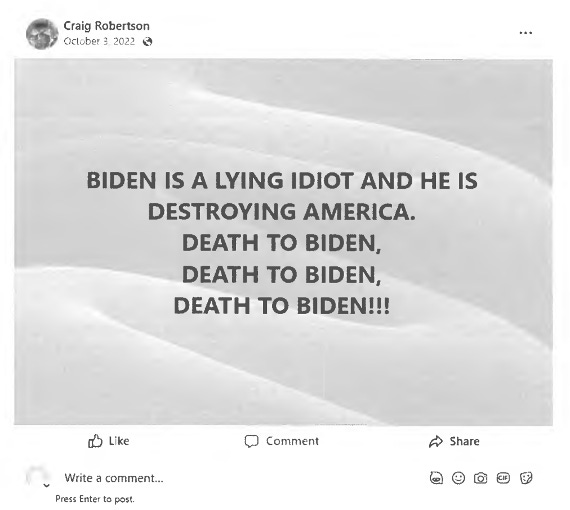
Task: Click the Share button label
Action: 464,441
